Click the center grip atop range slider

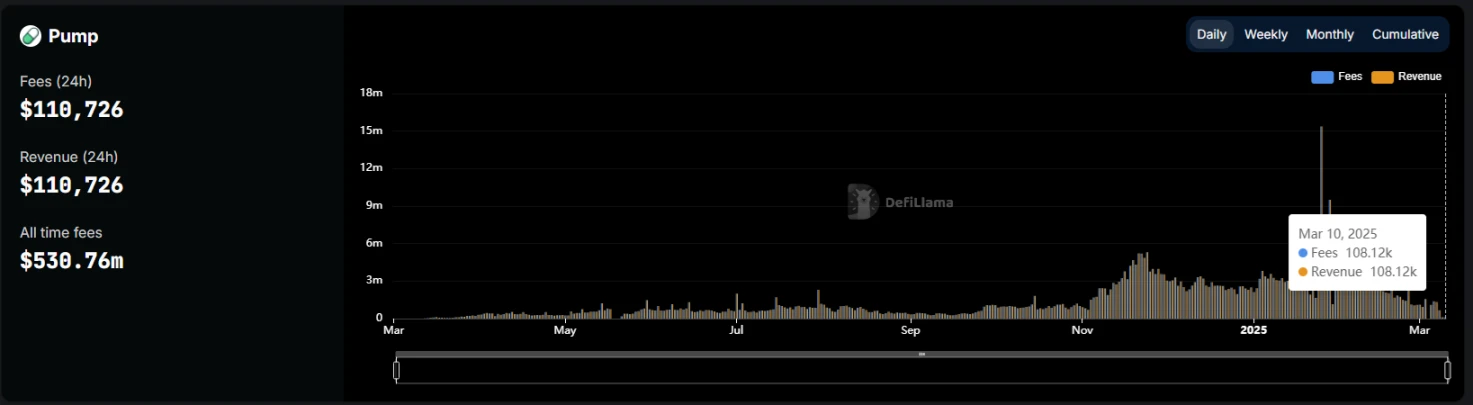pyautogui.click(x=921, y=354)
